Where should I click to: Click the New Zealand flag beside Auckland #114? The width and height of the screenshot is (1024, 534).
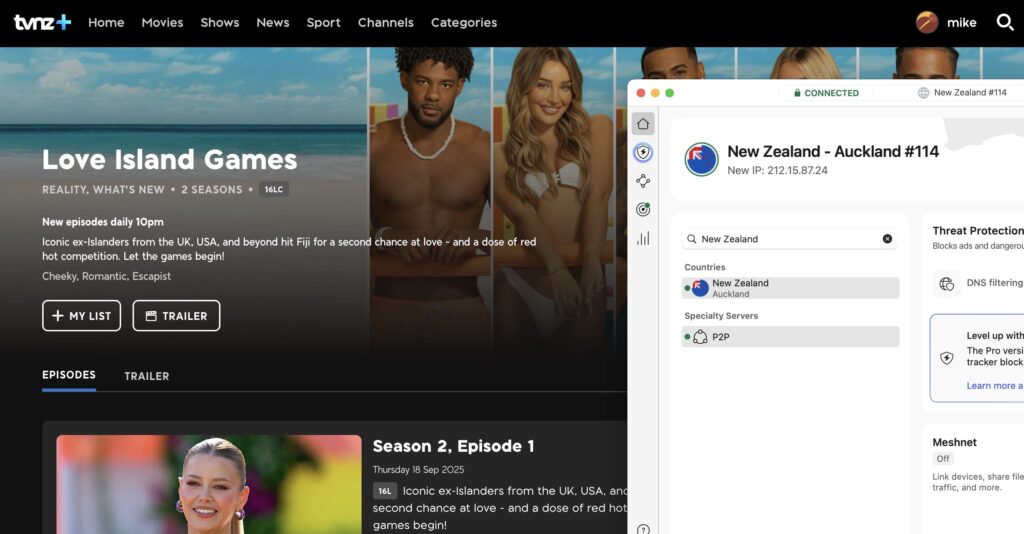(701, 159)
